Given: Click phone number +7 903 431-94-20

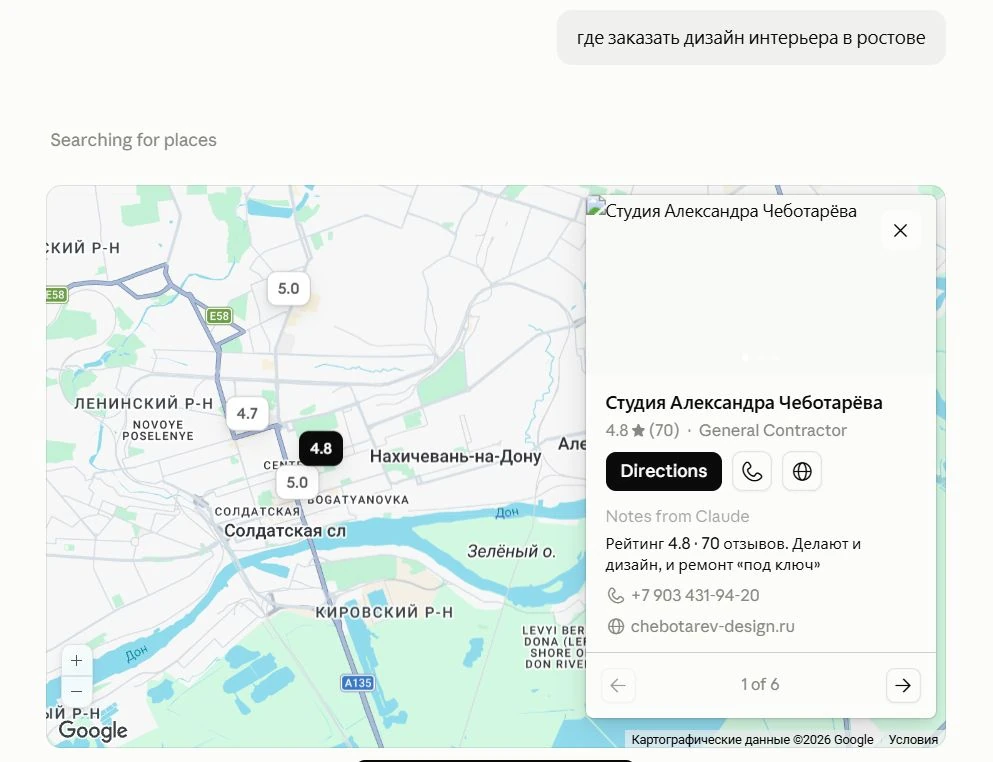Looking at the screenshot, I should tap(695, 595).
